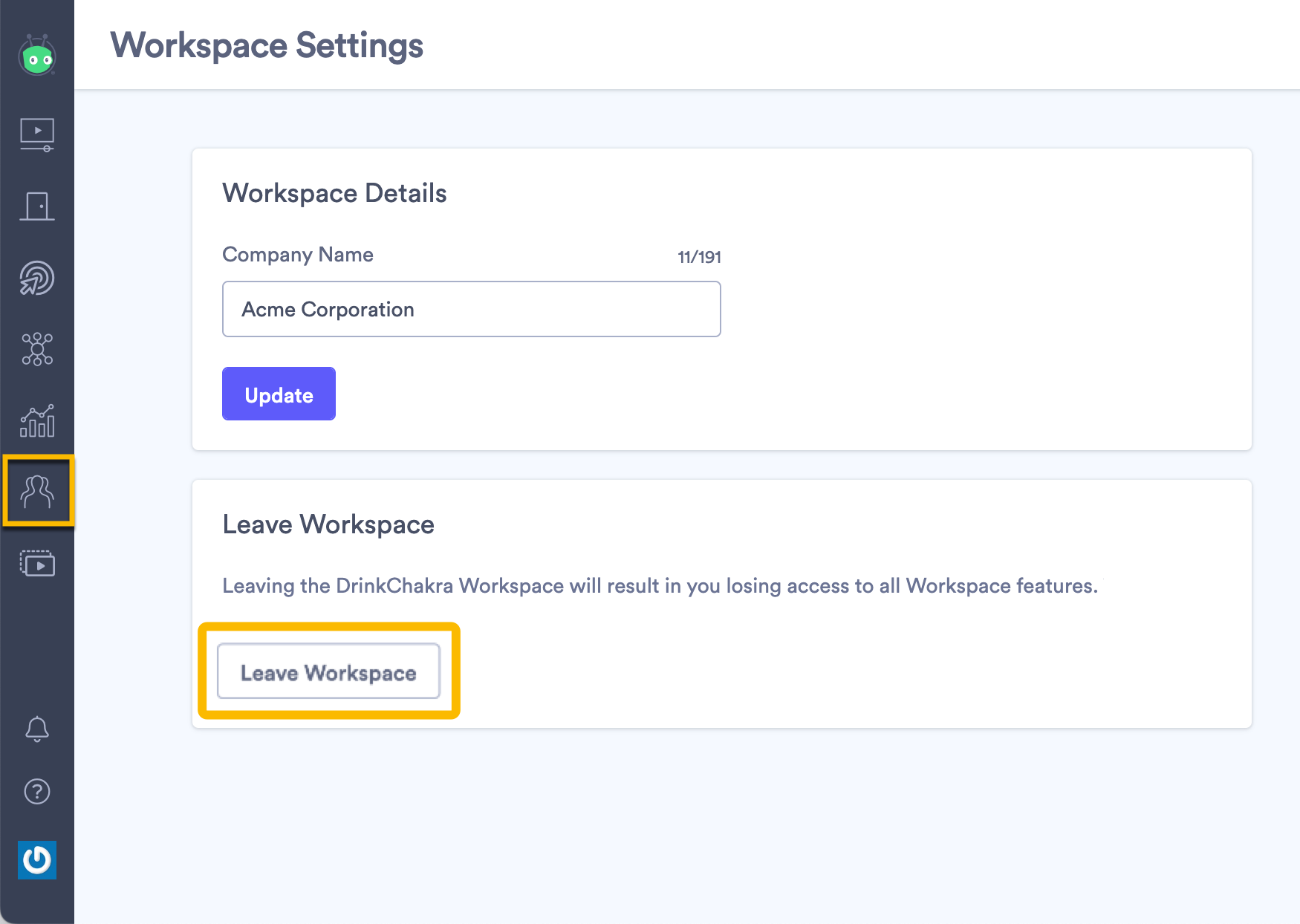The height and width of the screenshot is (924, 1300).
Task: Select the highlighted team members icon
Action: (37, 491)
